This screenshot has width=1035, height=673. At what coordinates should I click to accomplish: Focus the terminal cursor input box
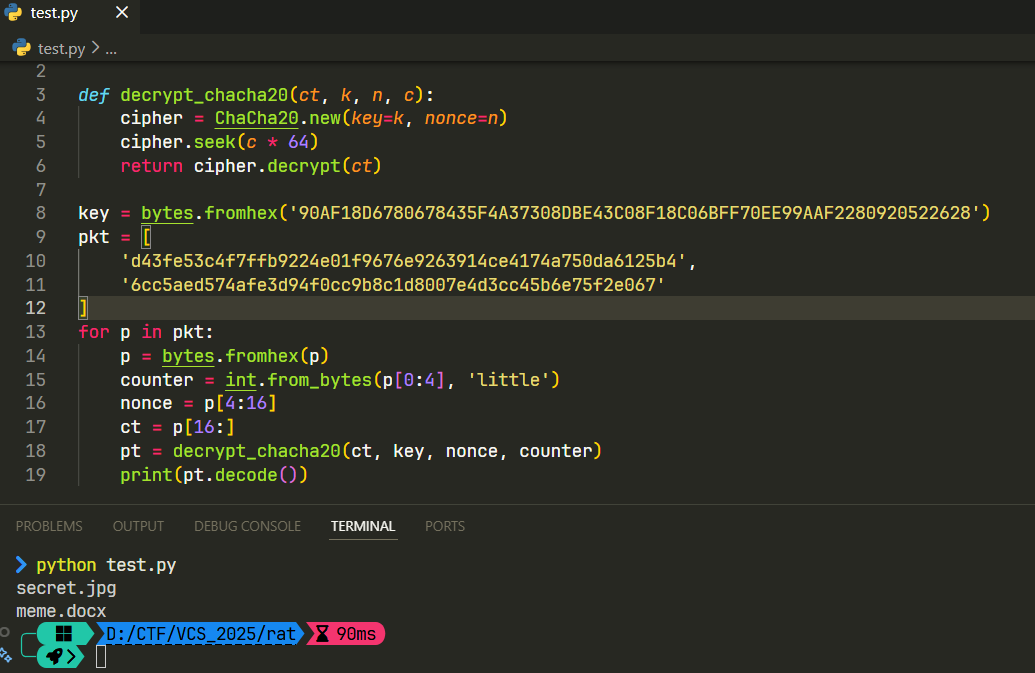[x=101, y=657]
